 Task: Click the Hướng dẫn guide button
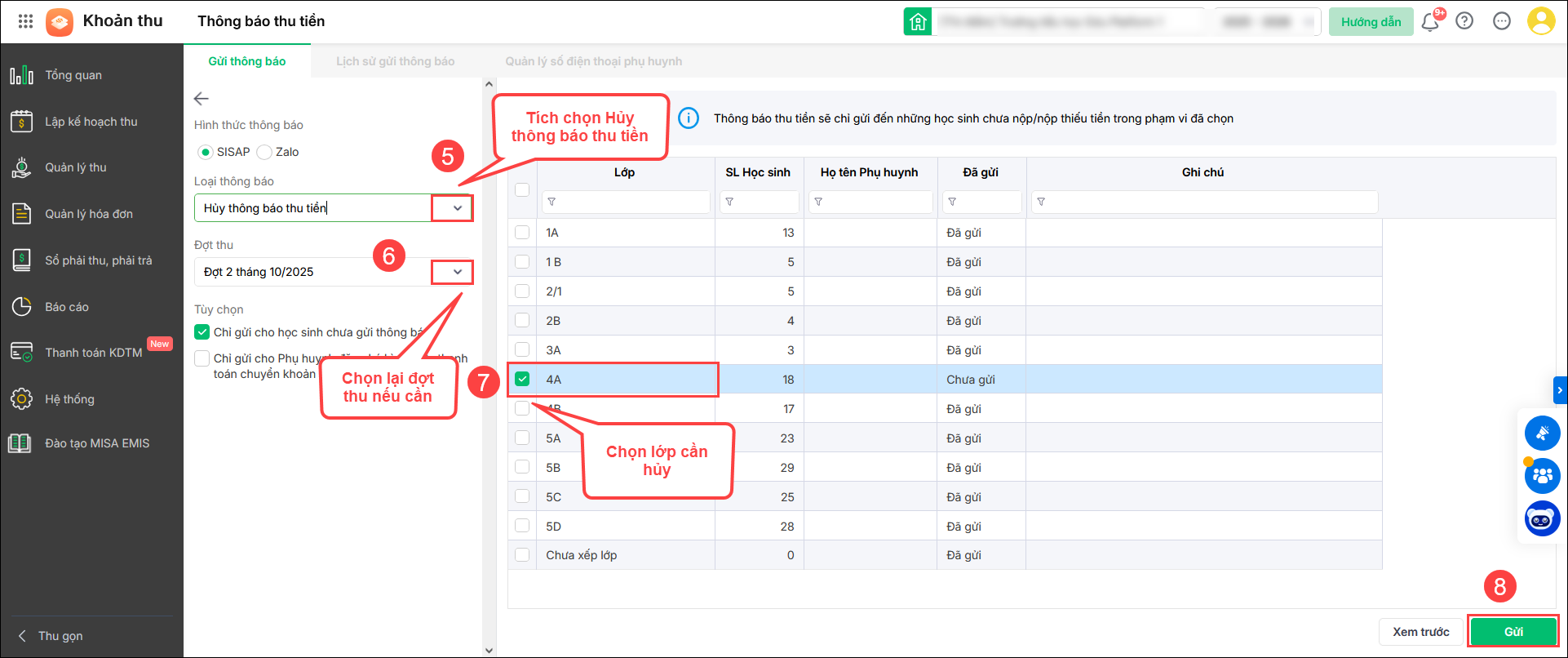point(1371,22)
